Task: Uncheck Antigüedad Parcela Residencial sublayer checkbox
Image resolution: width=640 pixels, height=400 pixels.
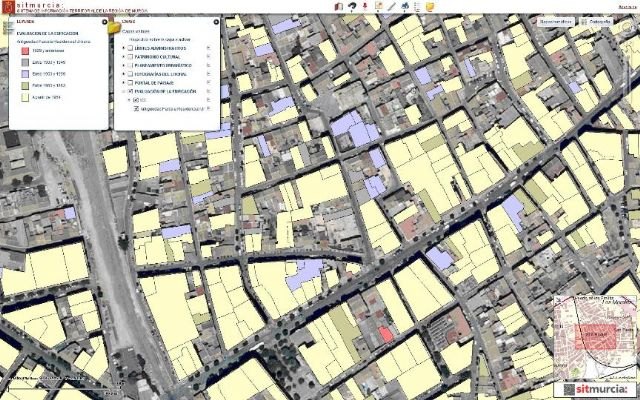Action: pyautogui.click(x=137, y=109)
